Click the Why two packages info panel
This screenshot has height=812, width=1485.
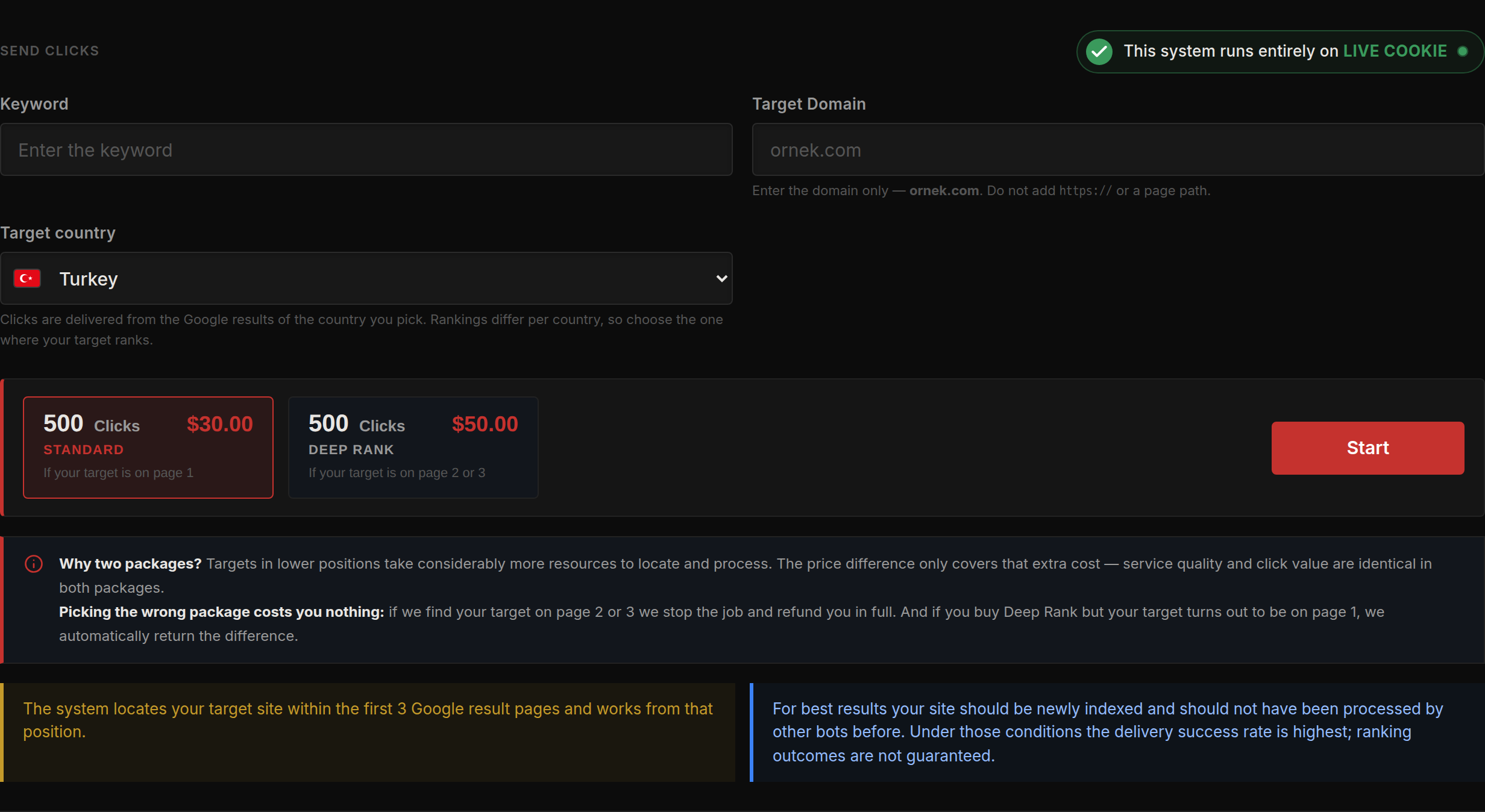click(x=742, y=600)
